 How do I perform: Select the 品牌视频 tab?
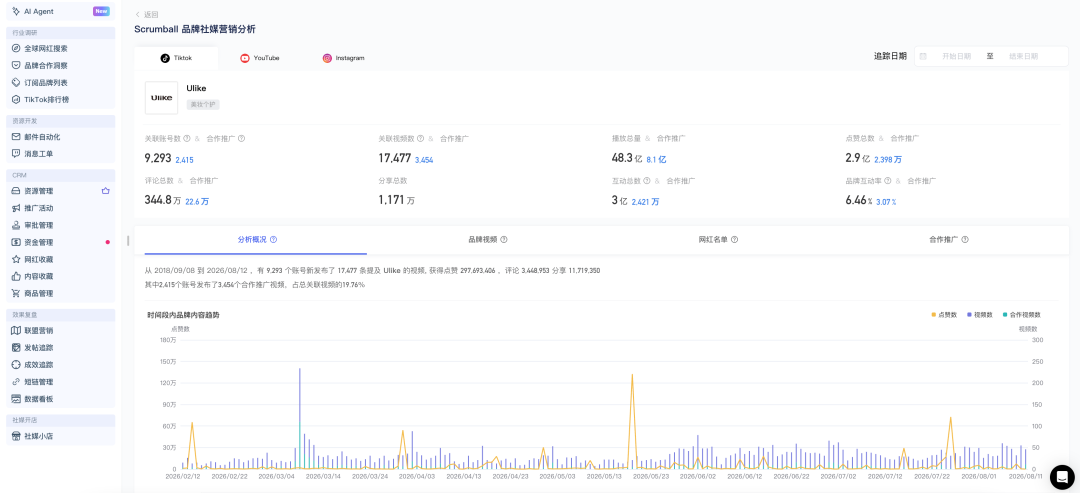tap(488, 240)
